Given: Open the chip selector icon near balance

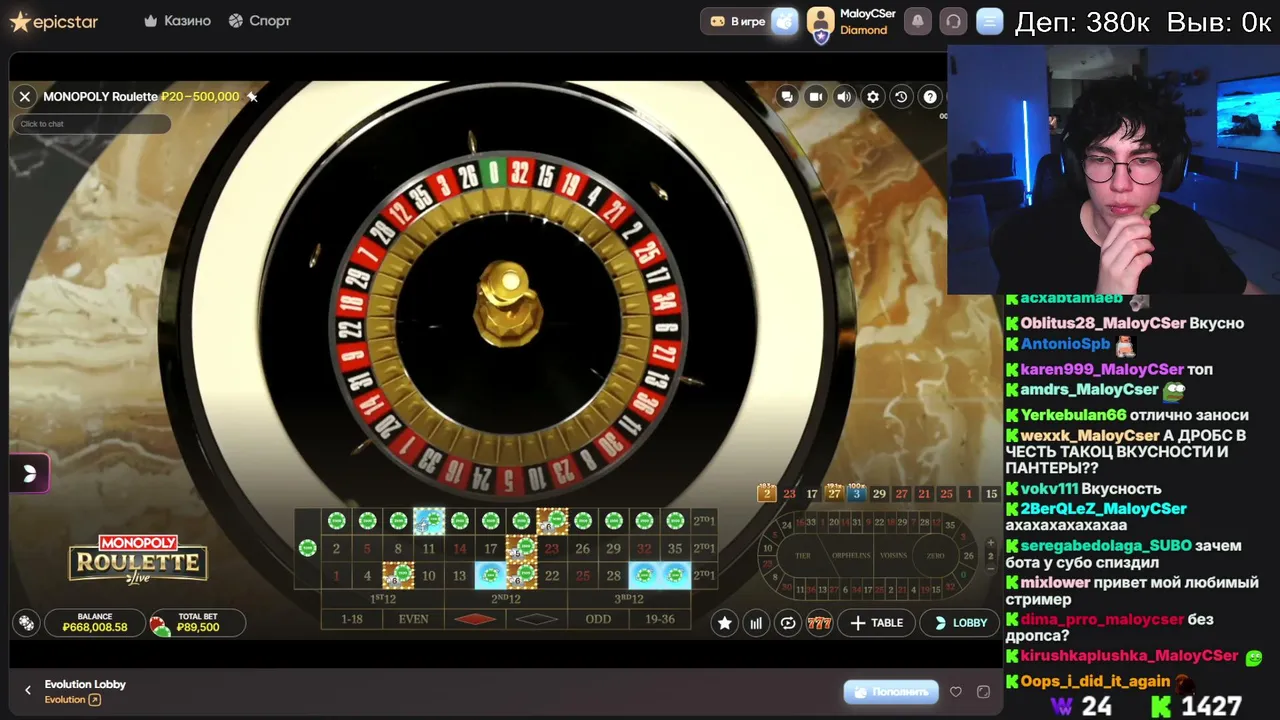Looking at the screenshot, I should [27, 624].
